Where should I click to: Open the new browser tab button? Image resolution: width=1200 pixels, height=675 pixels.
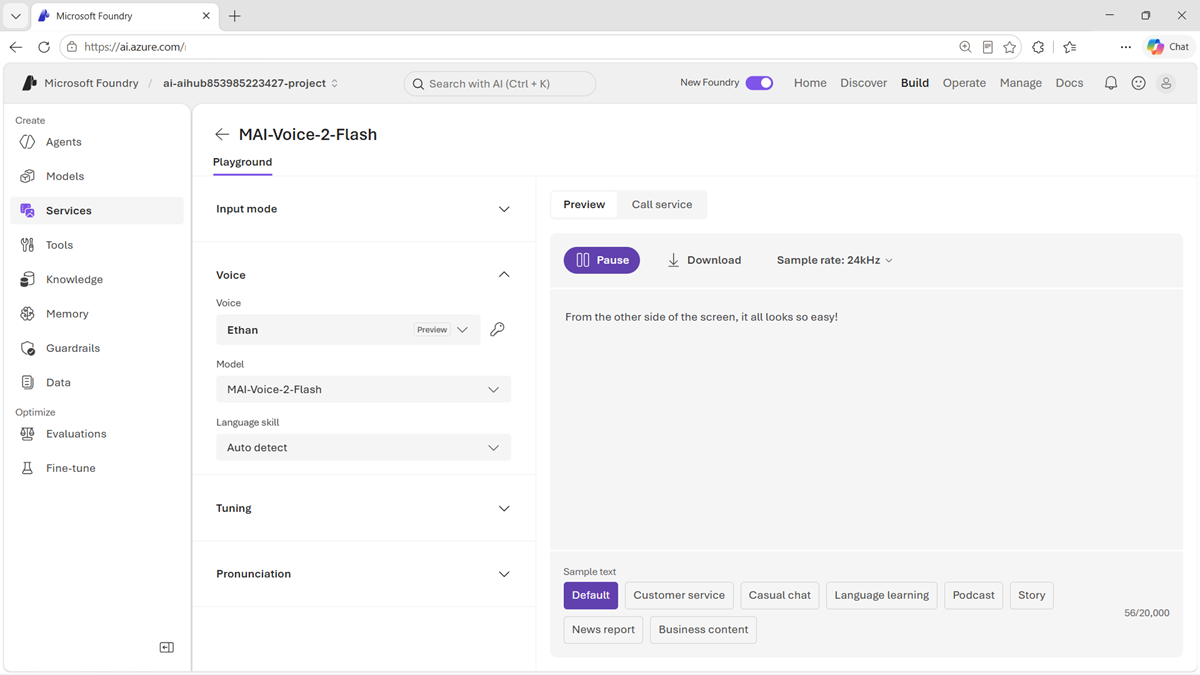click(x=235, y=16)
